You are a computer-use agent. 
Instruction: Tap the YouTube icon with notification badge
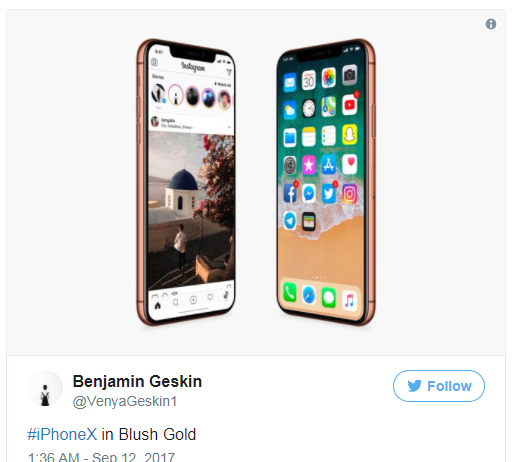tap(349, 104)
